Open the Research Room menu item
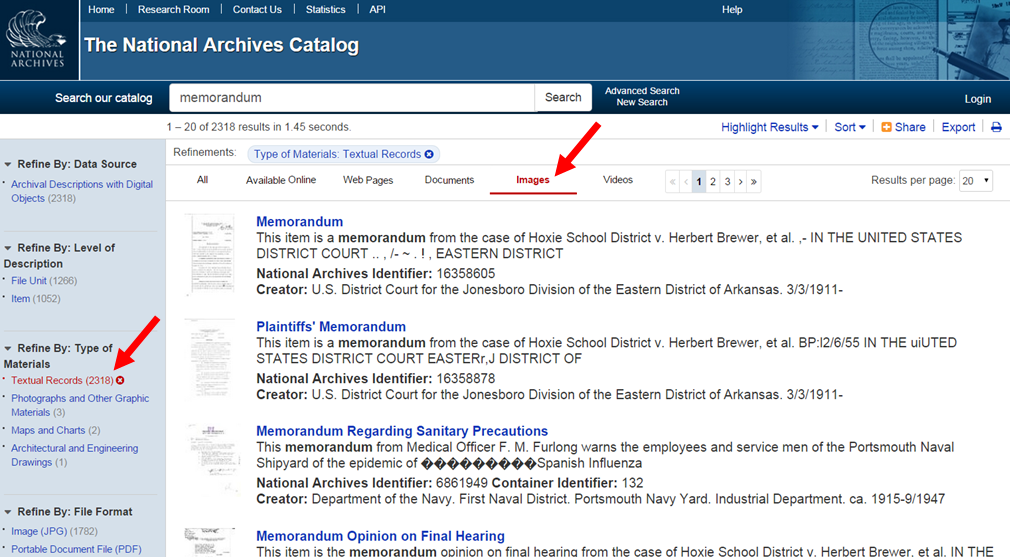Screen dimensions: 1010x557 tap(173, 10)
